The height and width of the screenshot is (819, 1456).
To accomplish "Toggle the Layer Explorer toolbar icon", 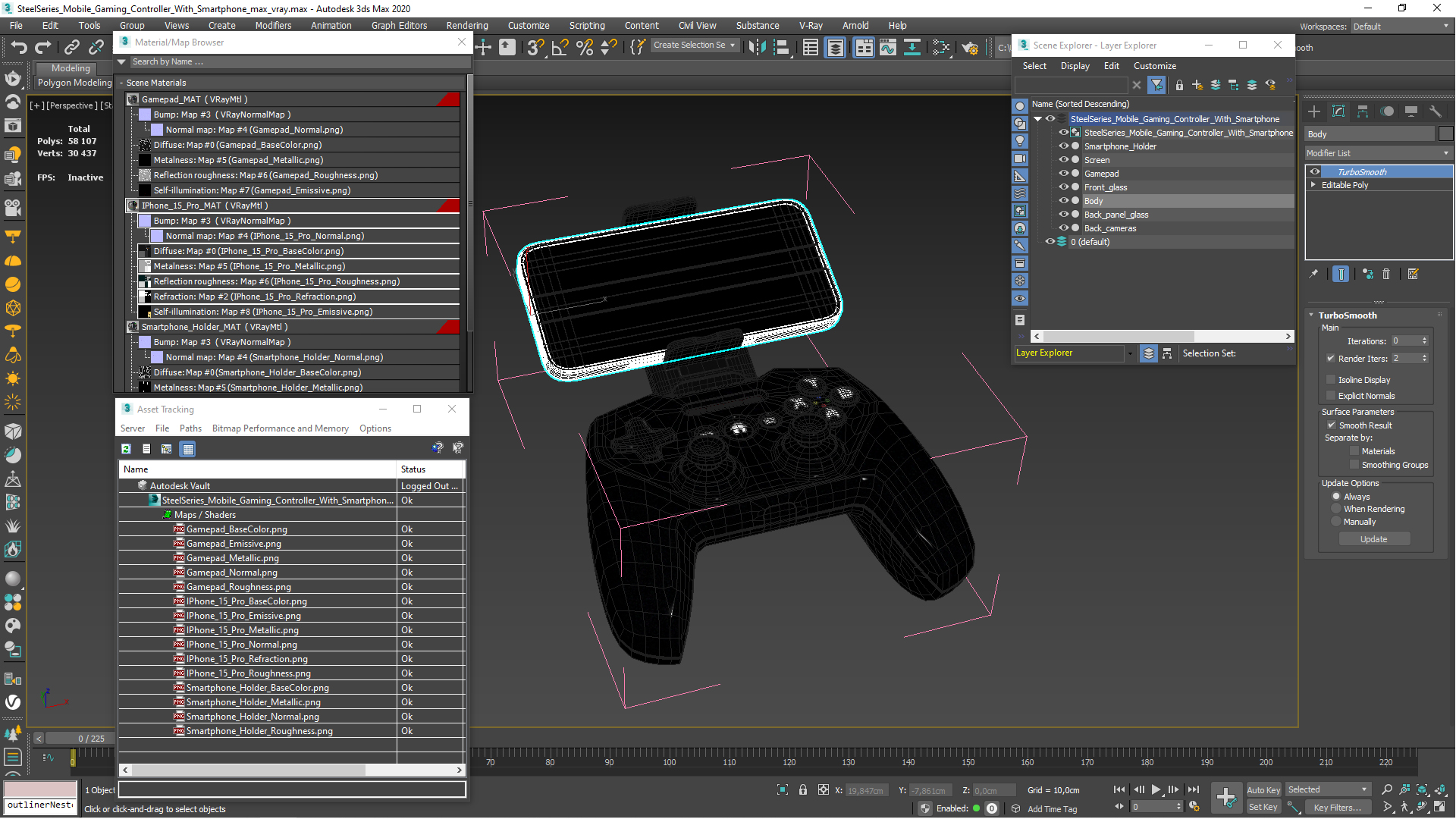I will click(835, 48).
